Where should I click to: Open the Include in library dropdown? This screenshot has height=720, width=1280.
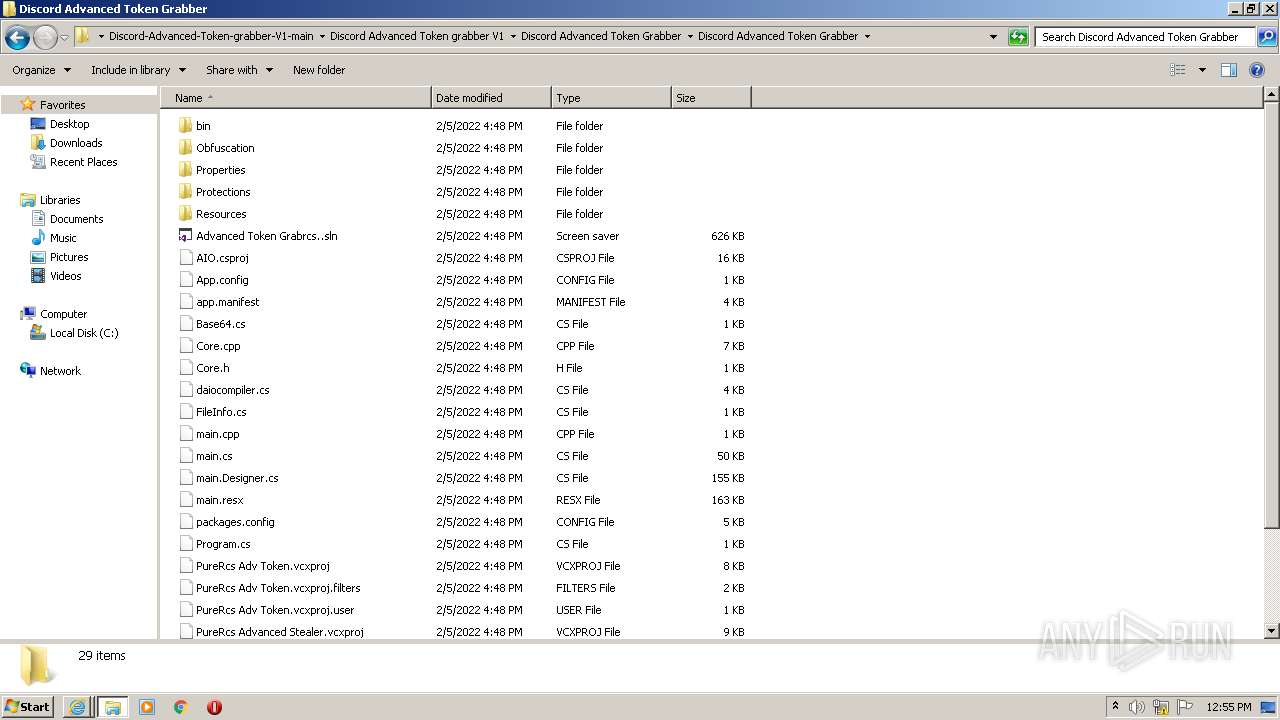[138, 70]
